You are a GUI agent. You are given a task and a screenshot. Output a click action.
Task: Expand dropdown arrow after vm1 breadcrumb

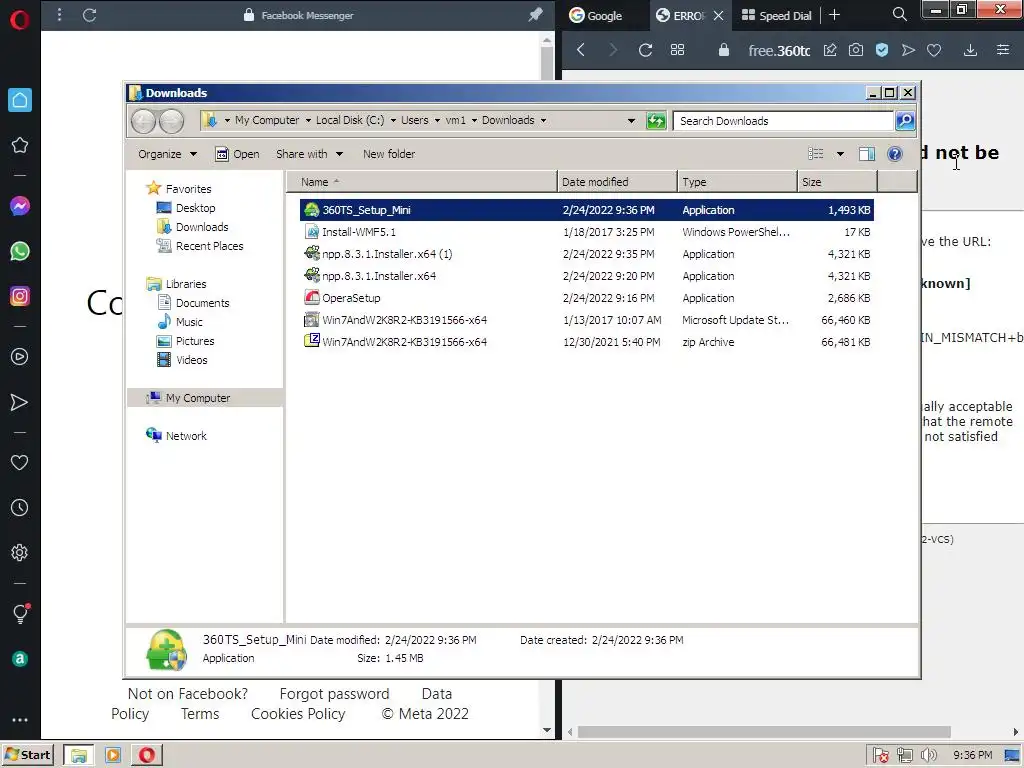475,121
